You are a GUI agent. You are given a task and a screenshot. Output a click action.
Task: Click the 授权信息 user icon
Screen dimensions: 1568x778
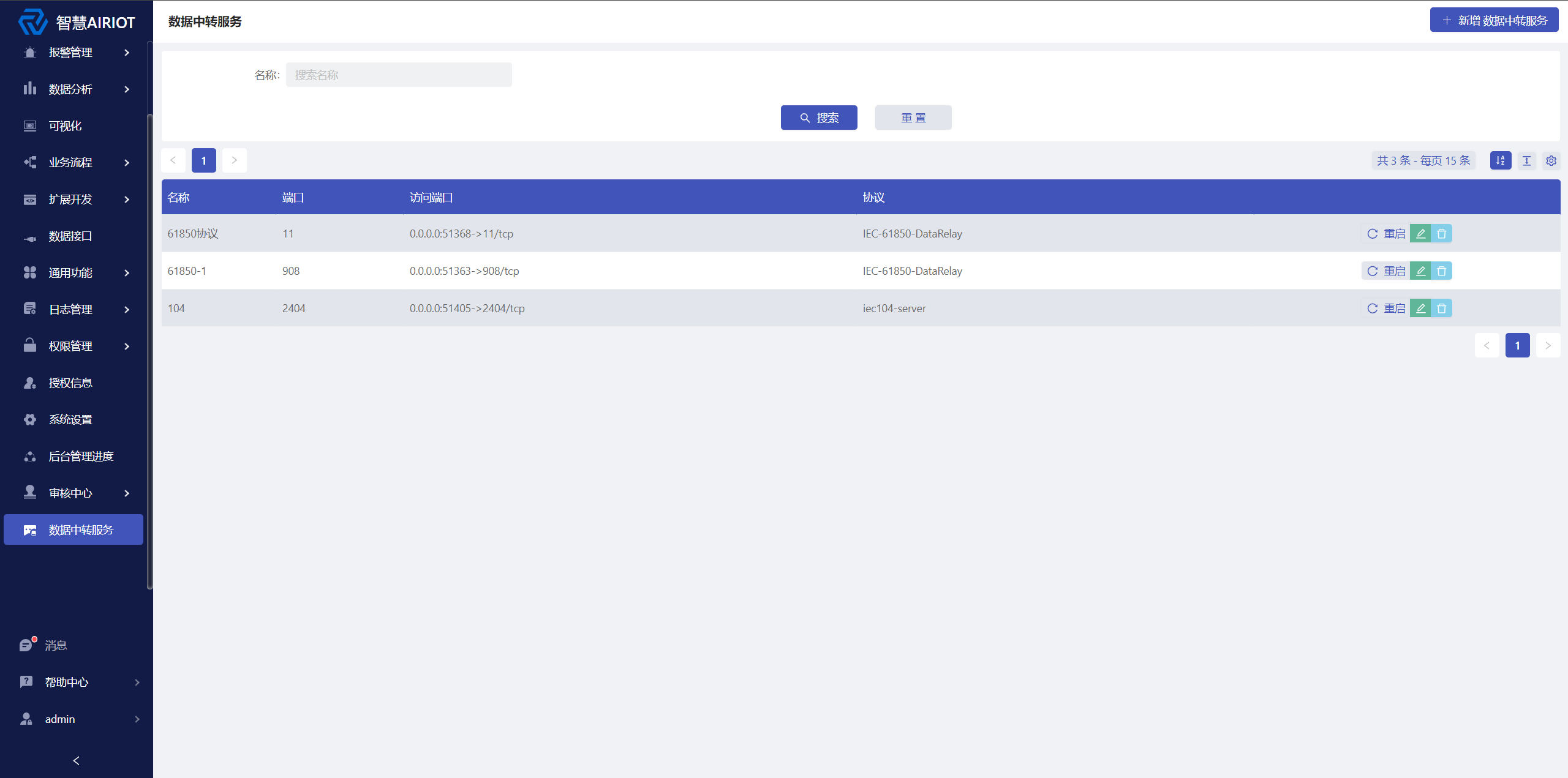[x=29, y=383]
